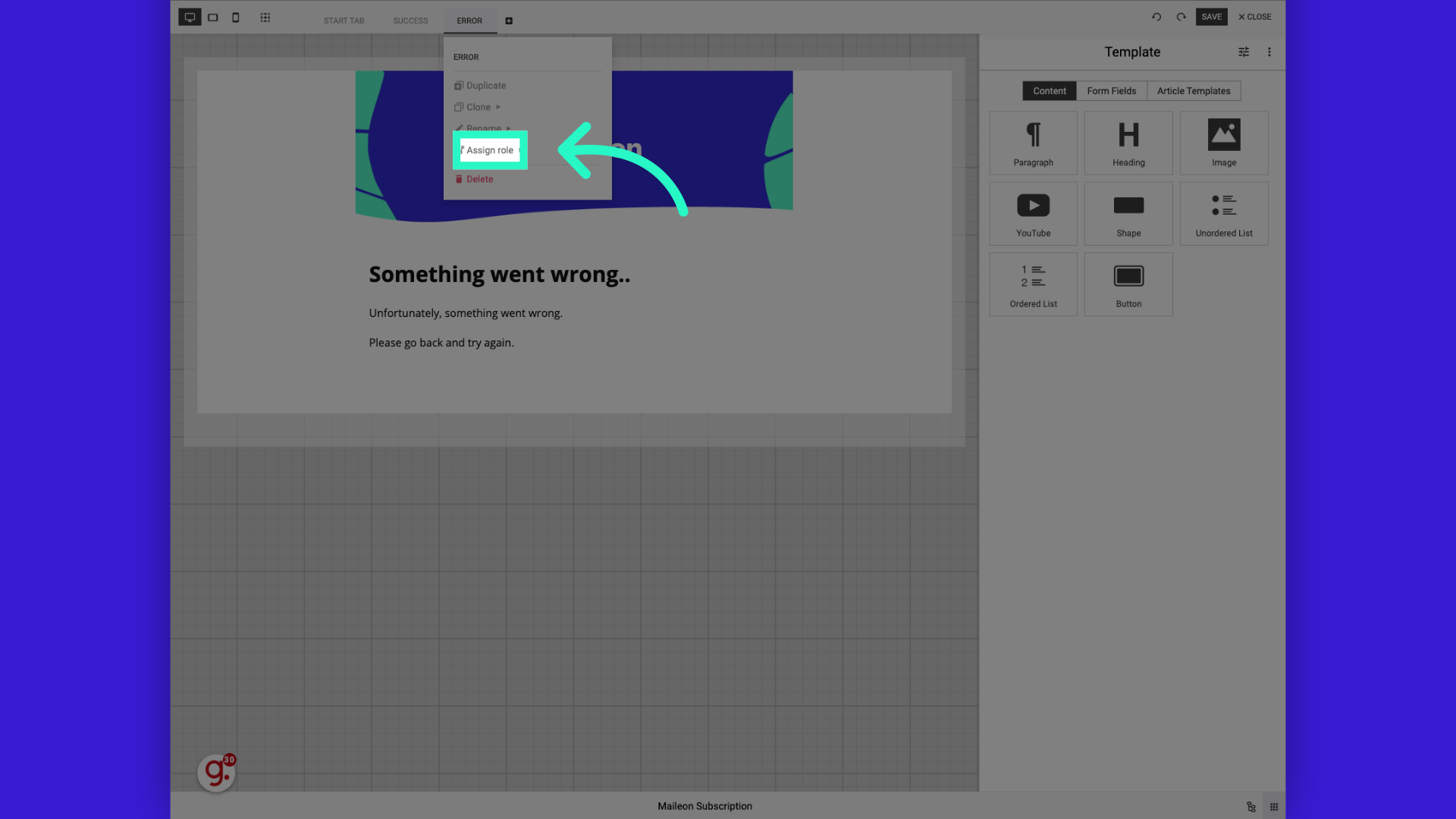The width and height of the screenshot is (1456, 819).
Task: Click the Duplicate menu option
Action: point(486,85)
